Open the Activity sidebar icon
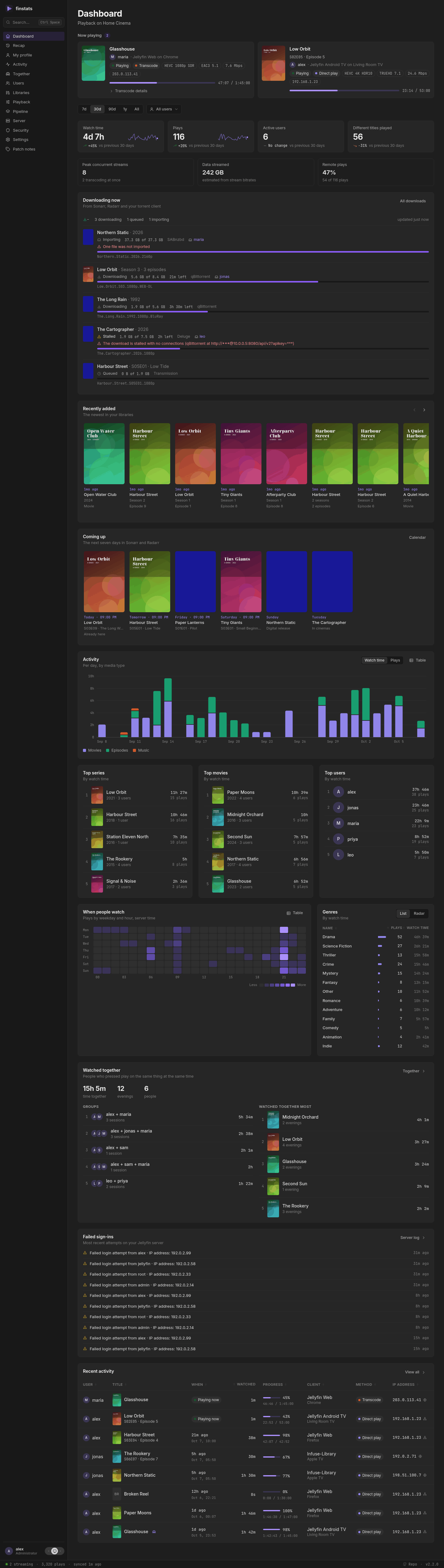This screenshot has width=444, height=1568. [x=8, y=64]
